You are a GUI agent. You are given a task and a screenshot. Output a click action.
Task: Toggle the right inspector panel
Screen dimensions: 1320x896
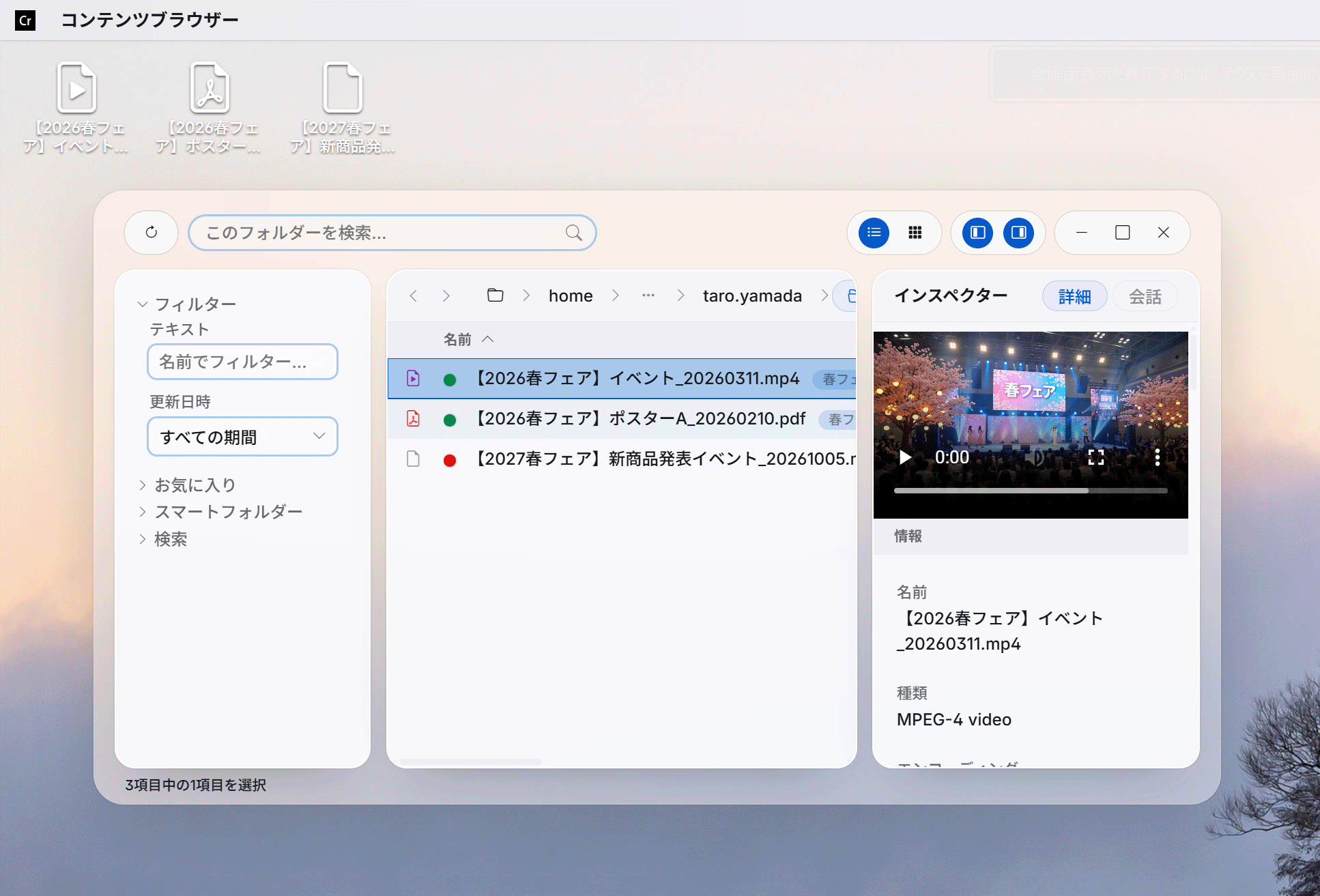click(x=1018, y=233)
